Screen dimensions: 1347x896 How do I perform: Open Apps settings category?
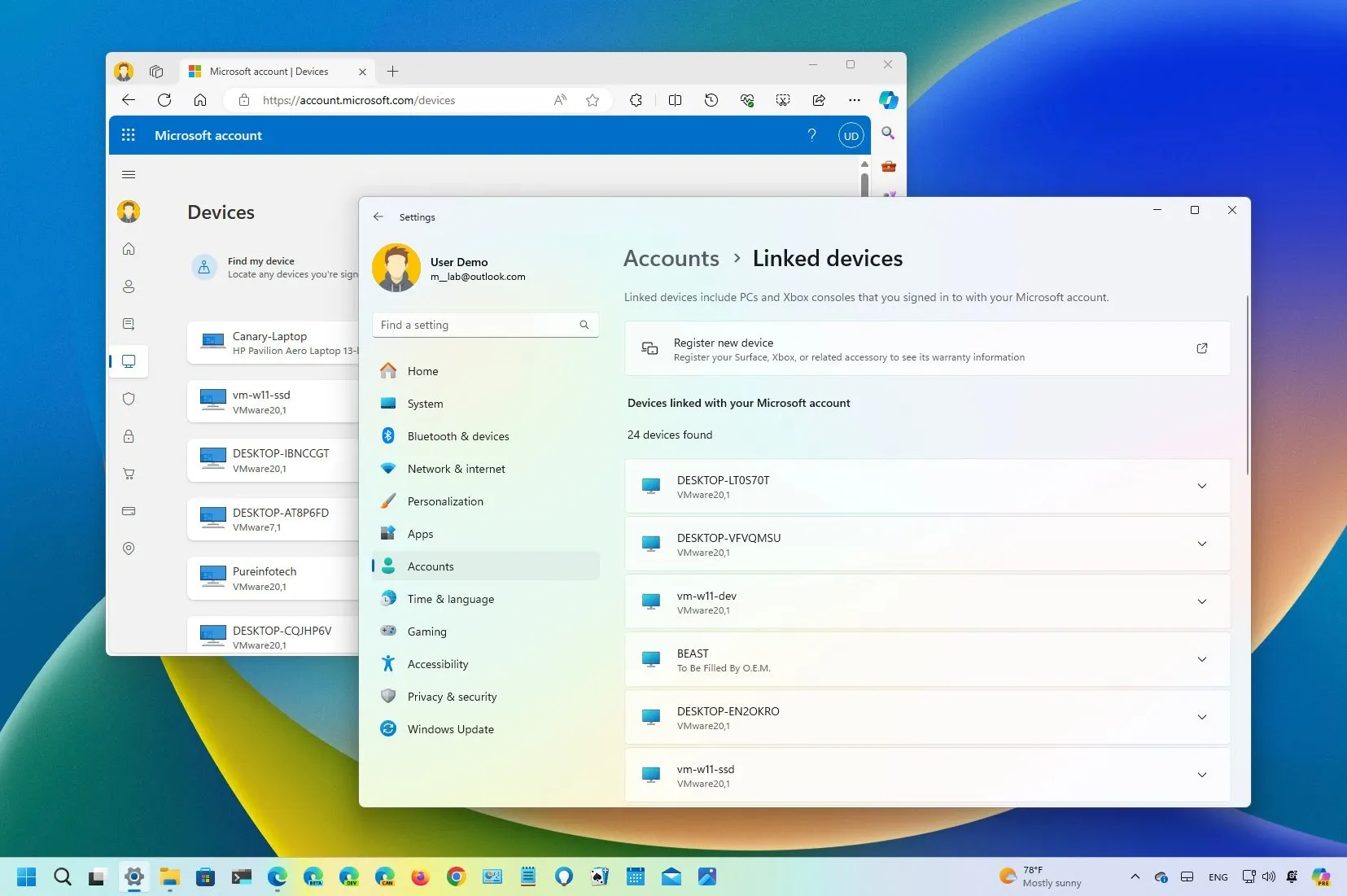click(x=486, y=534)
